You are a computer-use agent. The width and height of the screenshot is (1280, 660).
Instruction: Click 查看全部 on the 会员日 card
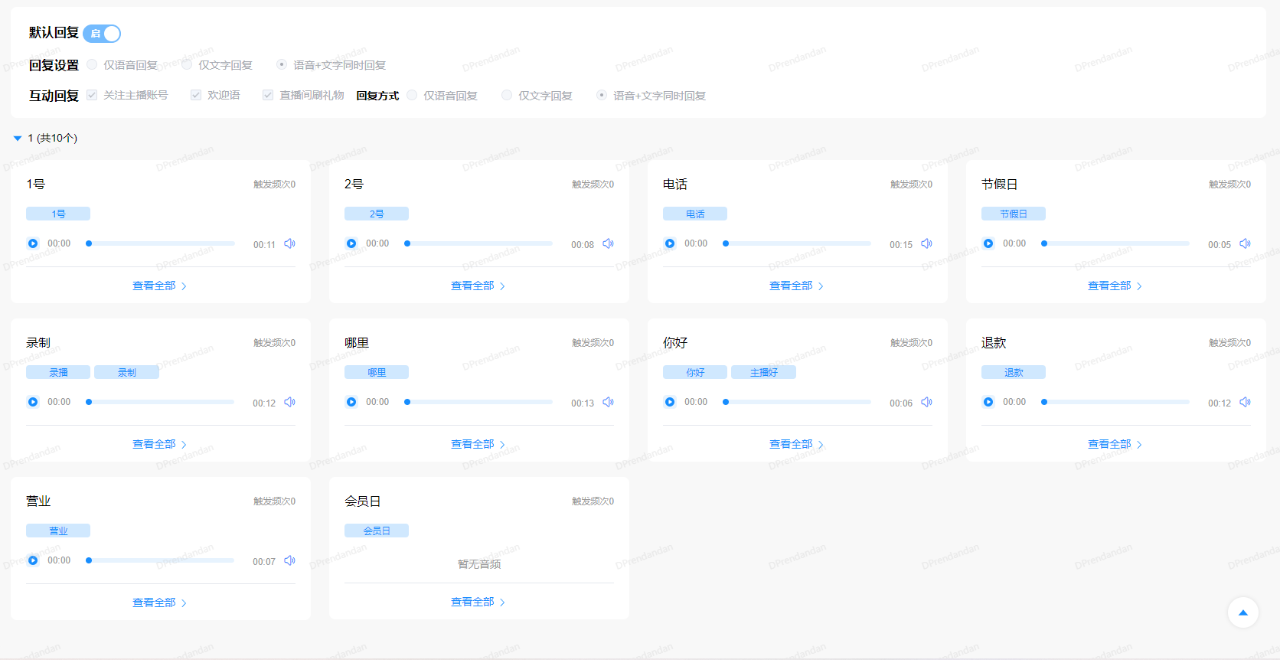(471, 602)
